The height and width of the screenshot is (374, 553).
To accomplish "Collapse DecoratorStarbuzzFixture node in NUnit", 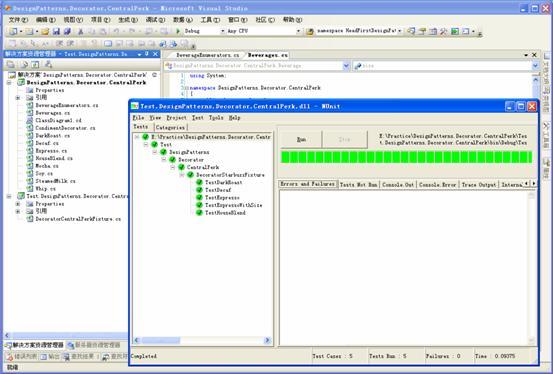I will (x=182, y=175).
